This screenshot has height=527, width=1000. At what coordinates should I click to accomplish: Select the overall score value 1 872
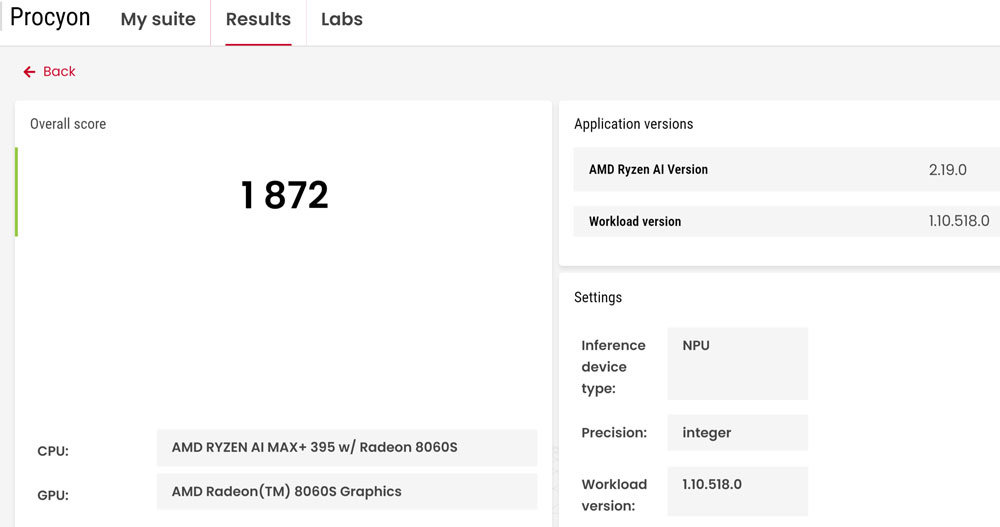point(284,195)
